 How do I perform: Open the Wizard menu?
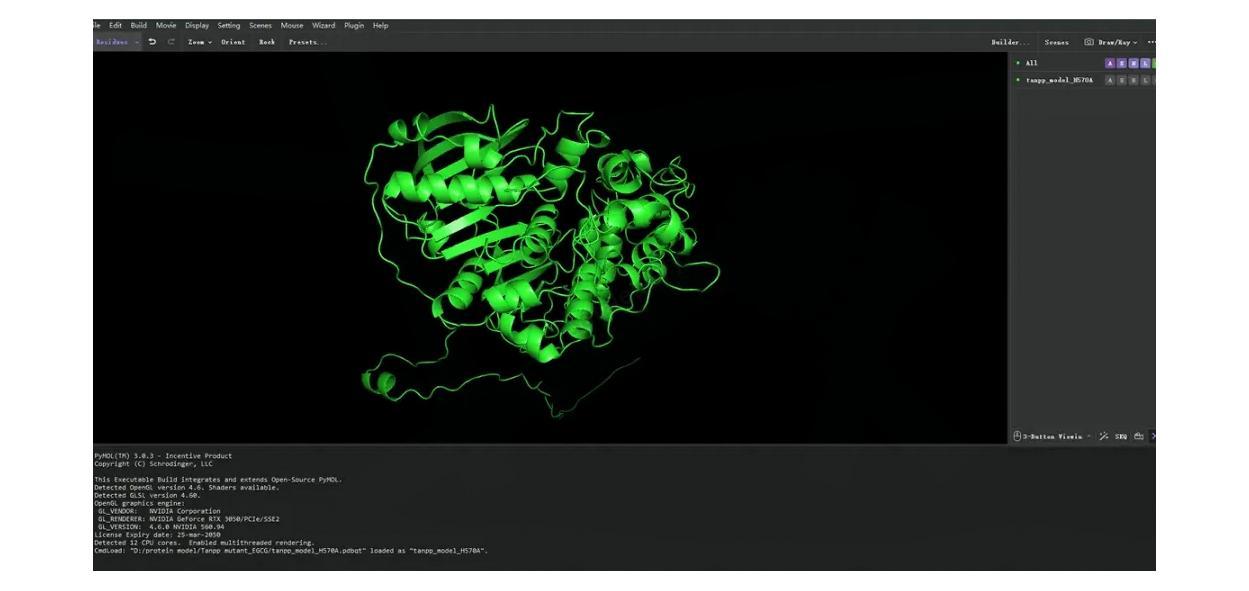tap(323, 25)
